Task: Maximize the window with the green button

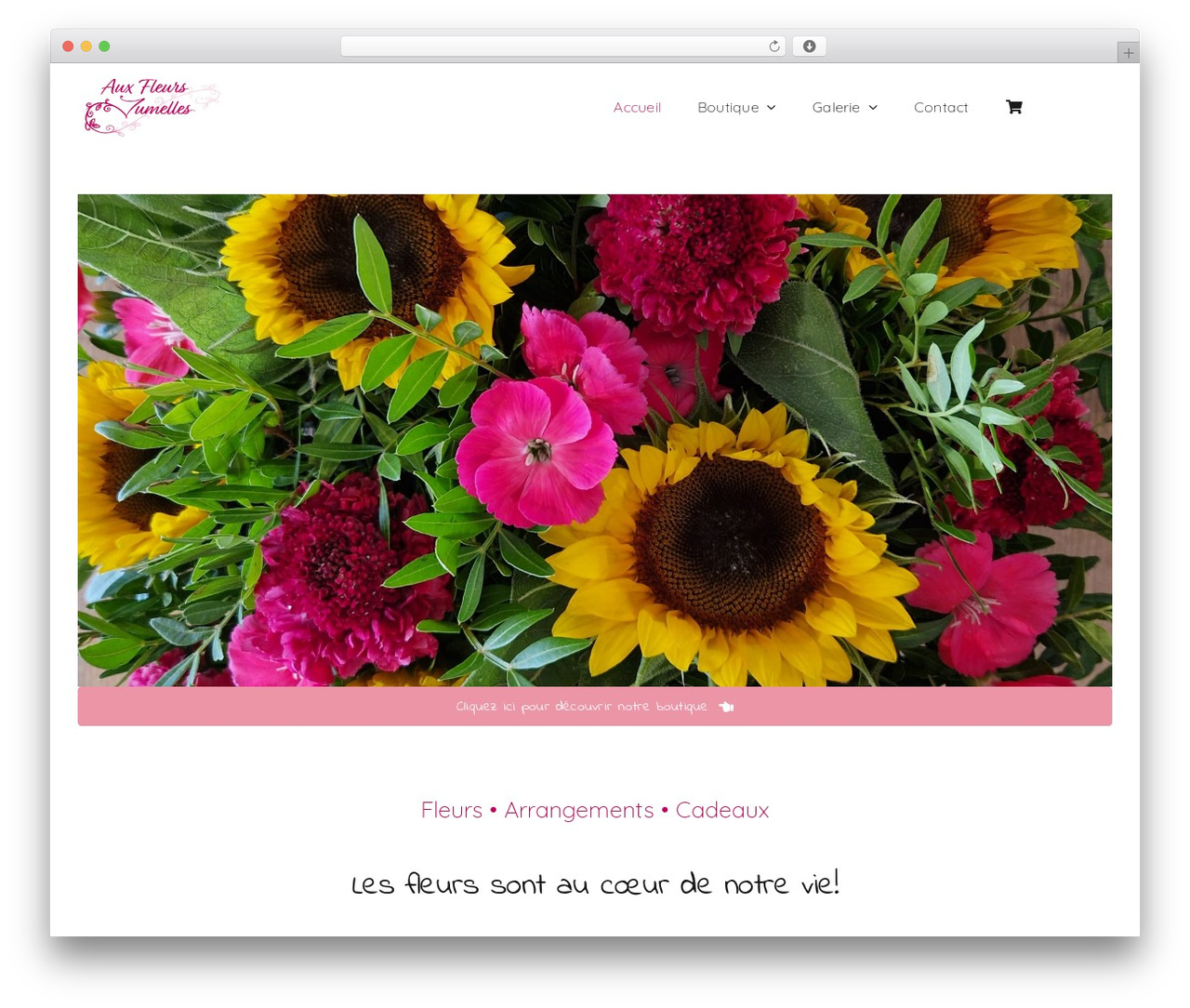Action: point(104,46)
